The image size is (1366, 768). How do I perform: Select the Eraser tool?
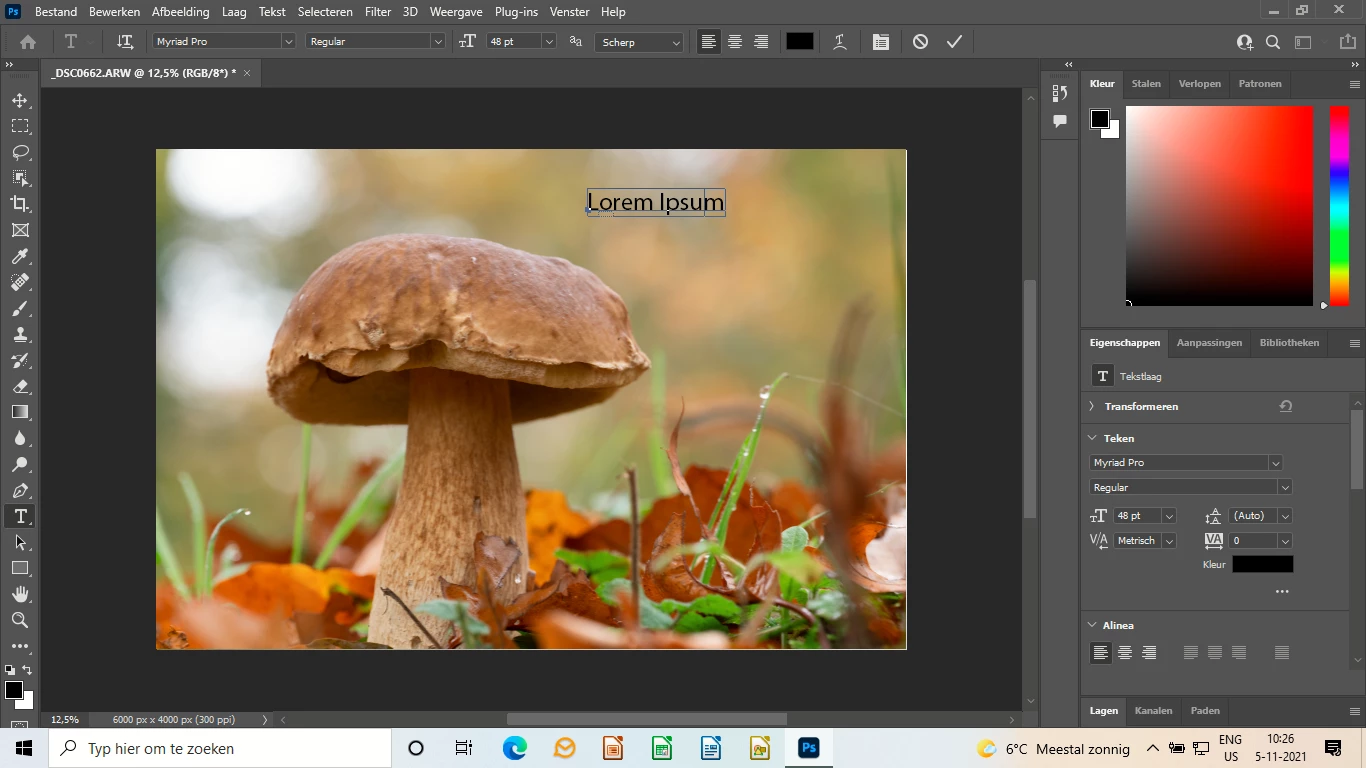[20, 386]
